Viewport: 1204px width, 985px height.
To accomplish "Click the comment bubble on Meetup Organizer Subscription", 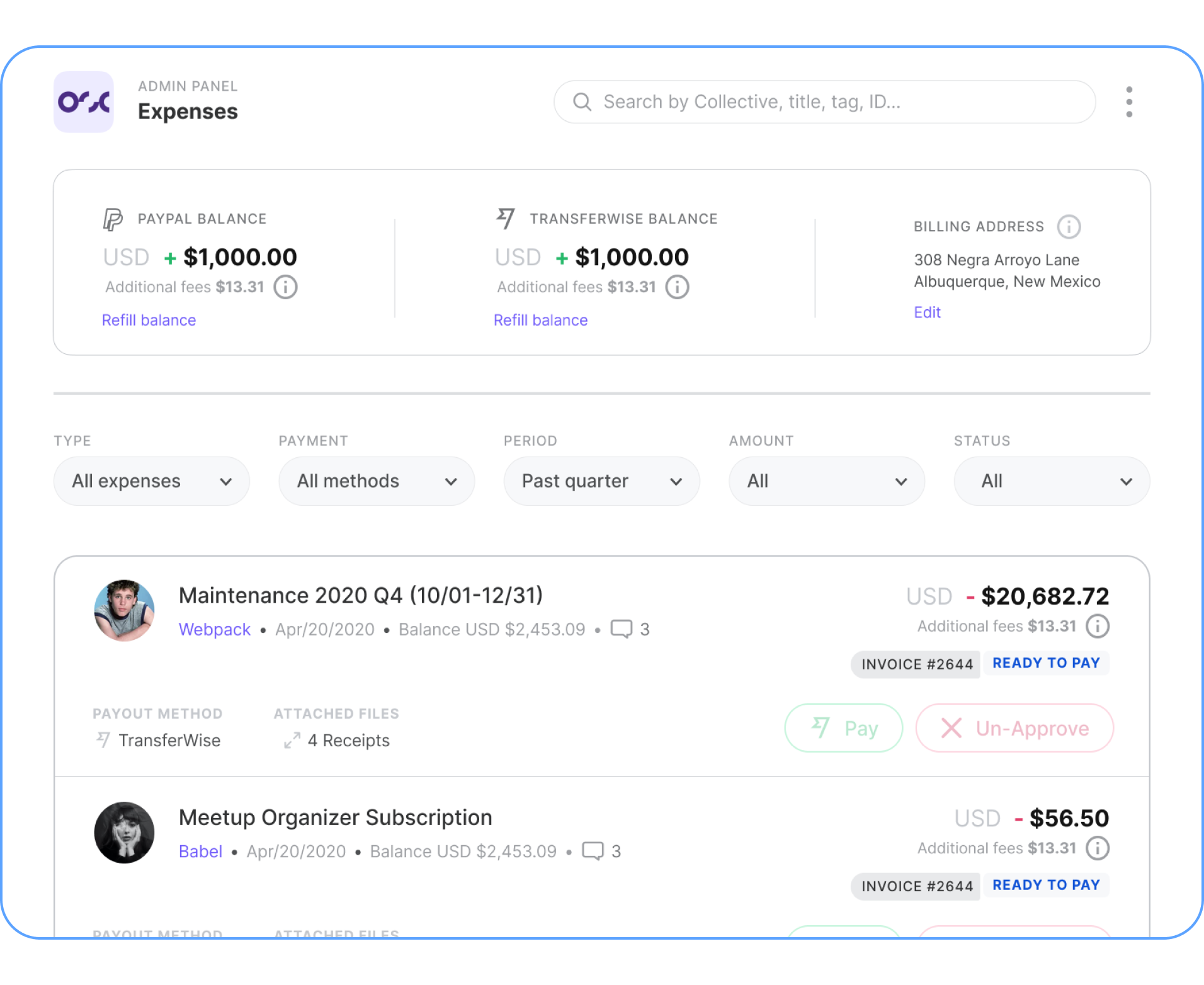I will pyautogui.click(x=594, y=851).
